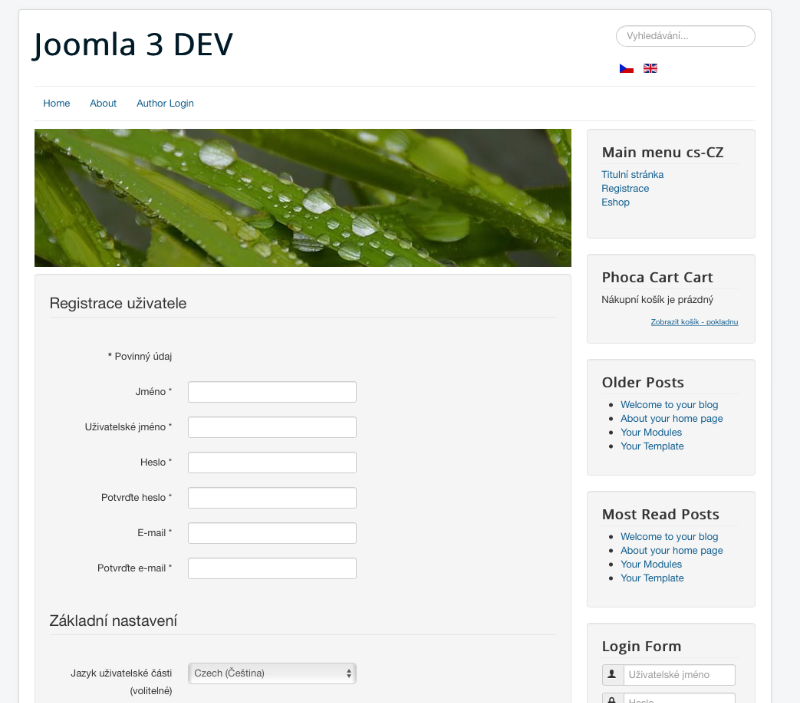Focus the Uživatelské jméno registration field
The image size is (800, 703).
pyautogui.click(x=272, y=427)
